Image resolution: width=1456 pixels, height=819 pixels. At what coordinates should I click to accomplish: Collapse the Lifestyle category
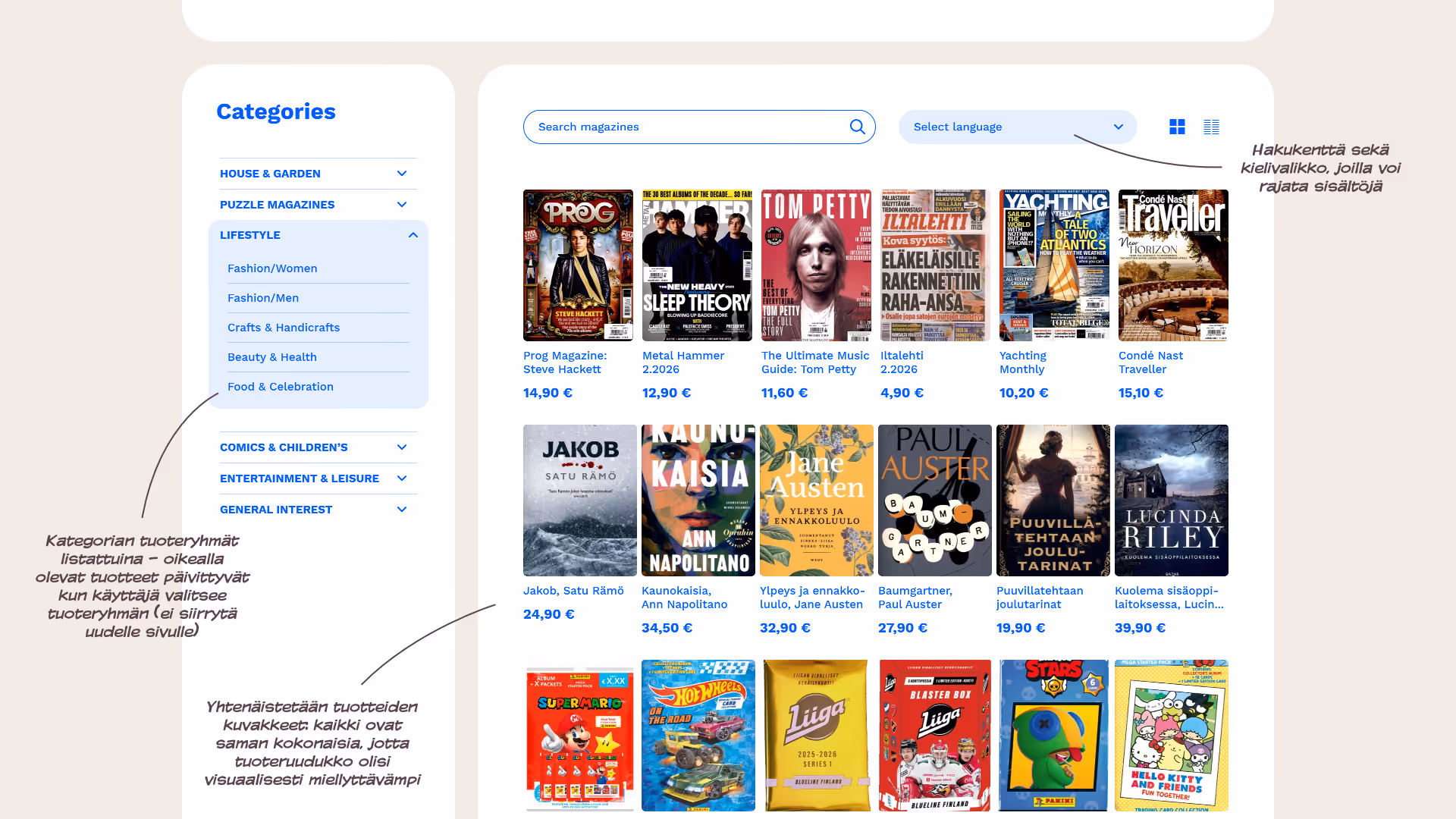pyautogui.click(x=318, y=235)
